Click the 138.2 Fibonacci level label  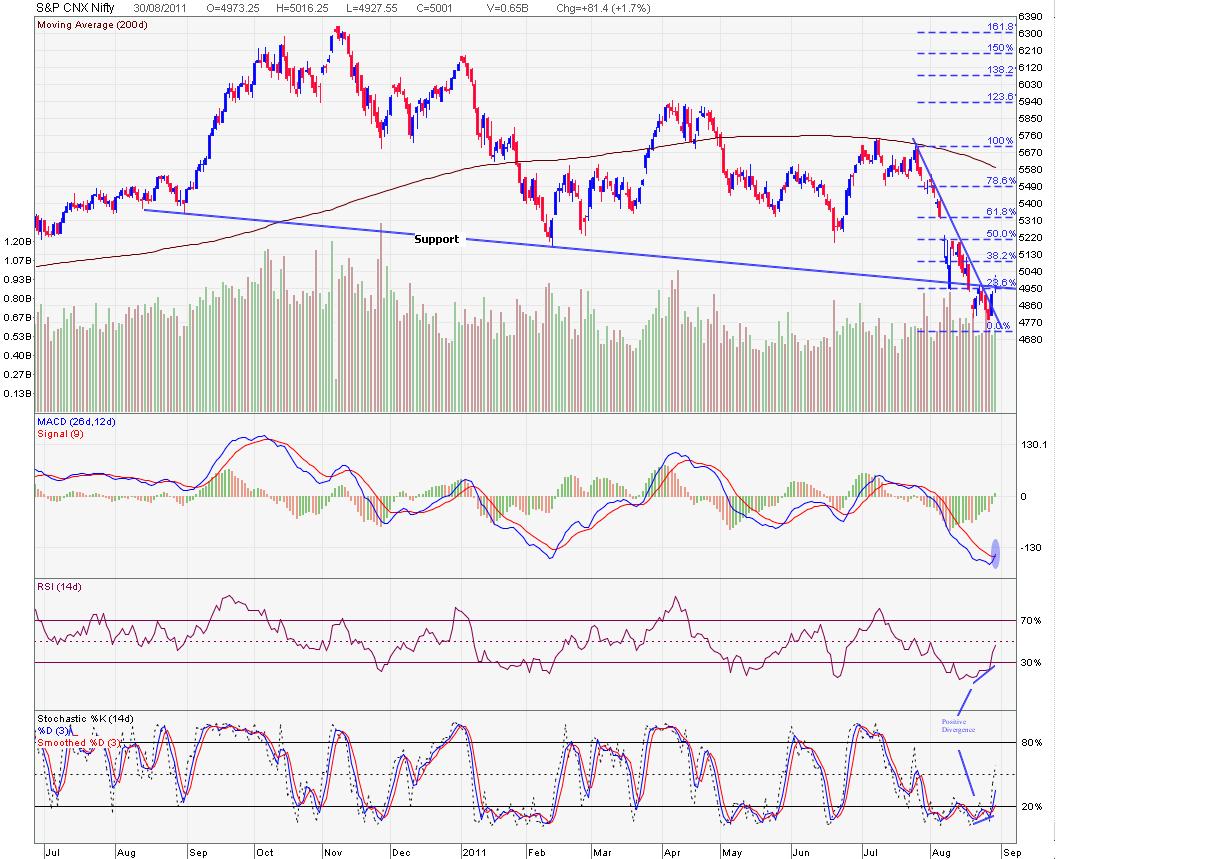coord(1001,69)
